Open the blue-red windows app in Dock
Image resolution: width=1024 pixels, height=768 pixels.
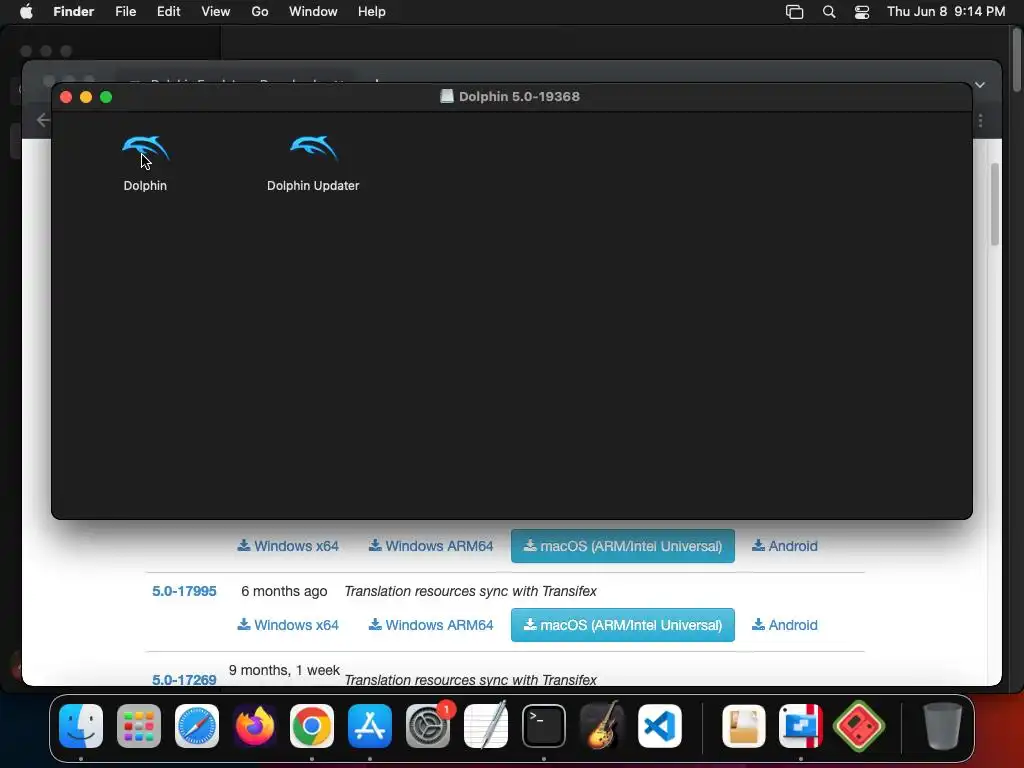point(801,726)
